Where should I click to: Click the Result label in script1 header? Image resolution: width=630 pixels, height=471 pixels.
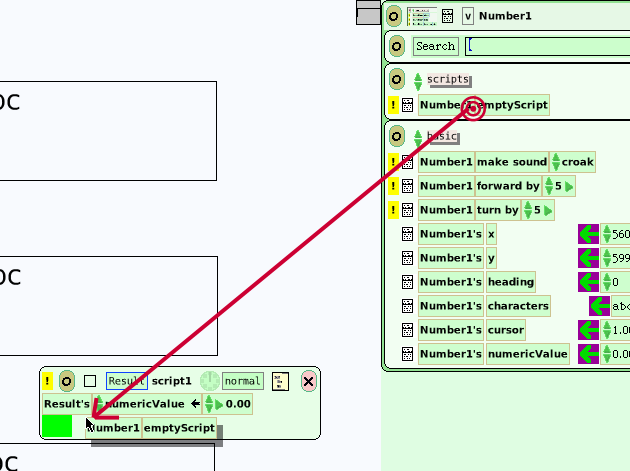point(127,381)
